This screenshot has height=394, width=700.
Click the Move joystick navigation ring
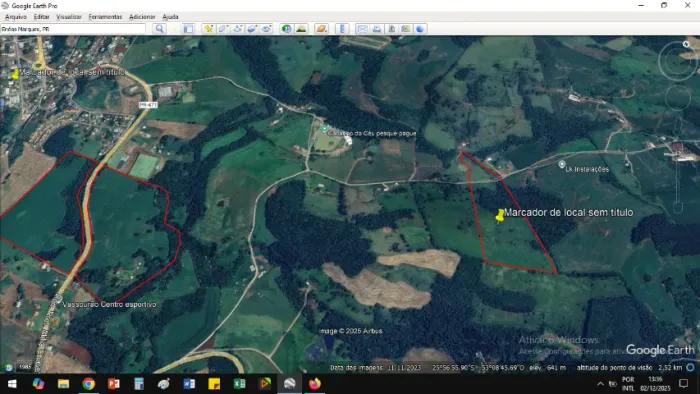pos(678,97)
